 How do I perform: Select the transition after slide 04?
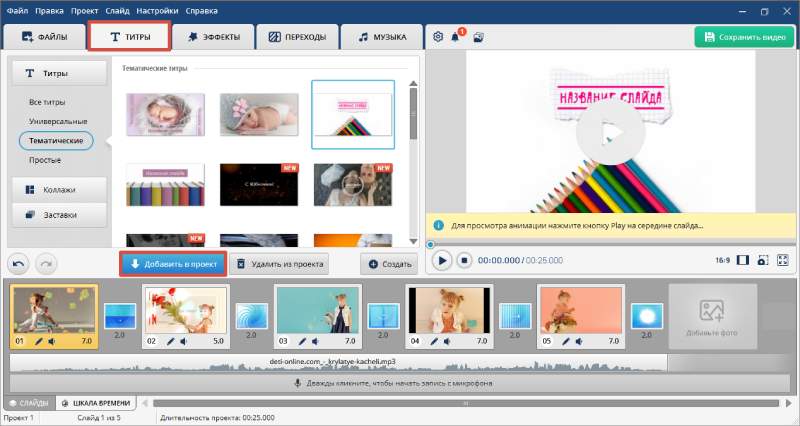pyautogui.click(x=515, y=316)
